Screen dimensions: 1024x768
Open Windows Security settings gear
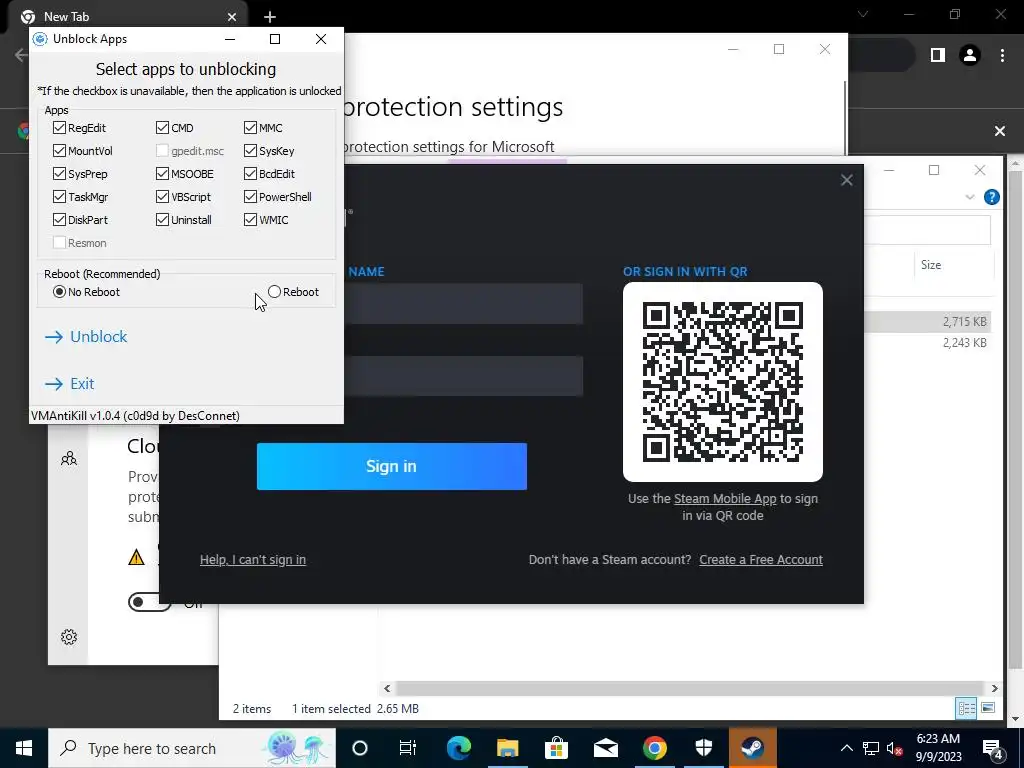pos(69,637)
